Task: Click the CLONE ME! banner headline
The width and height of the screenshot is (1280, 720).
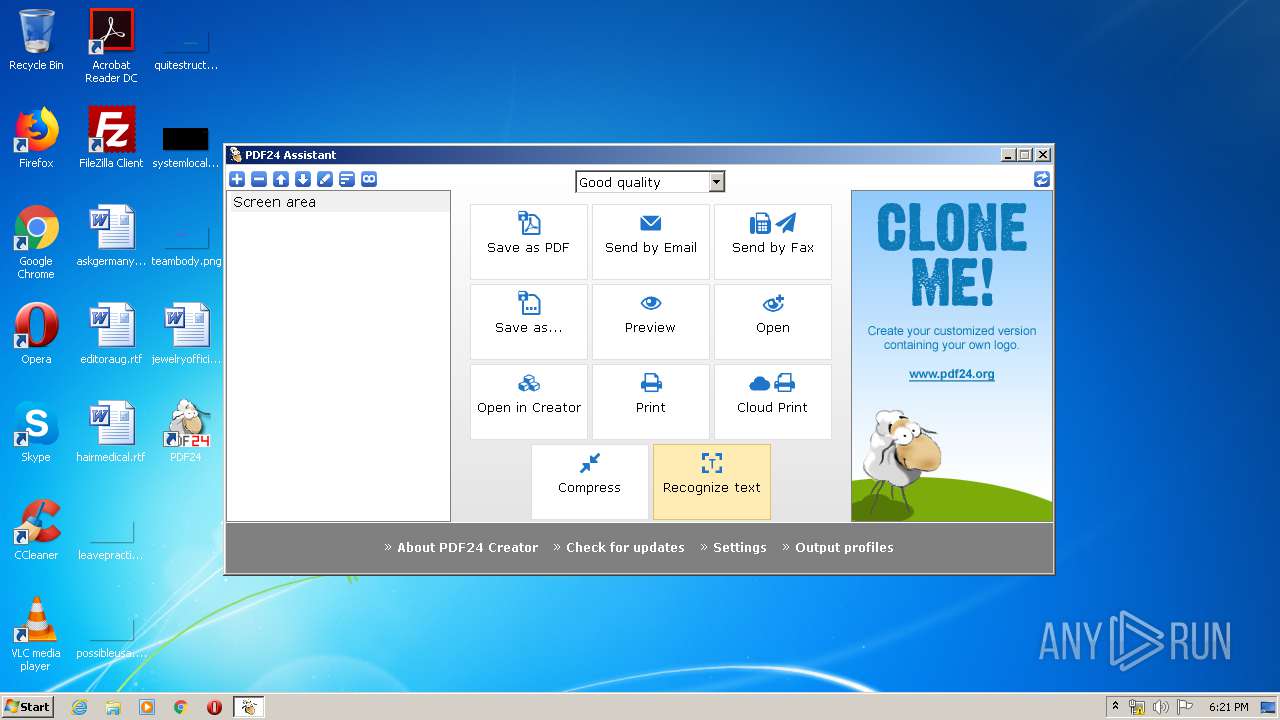Action: [952, 254]
